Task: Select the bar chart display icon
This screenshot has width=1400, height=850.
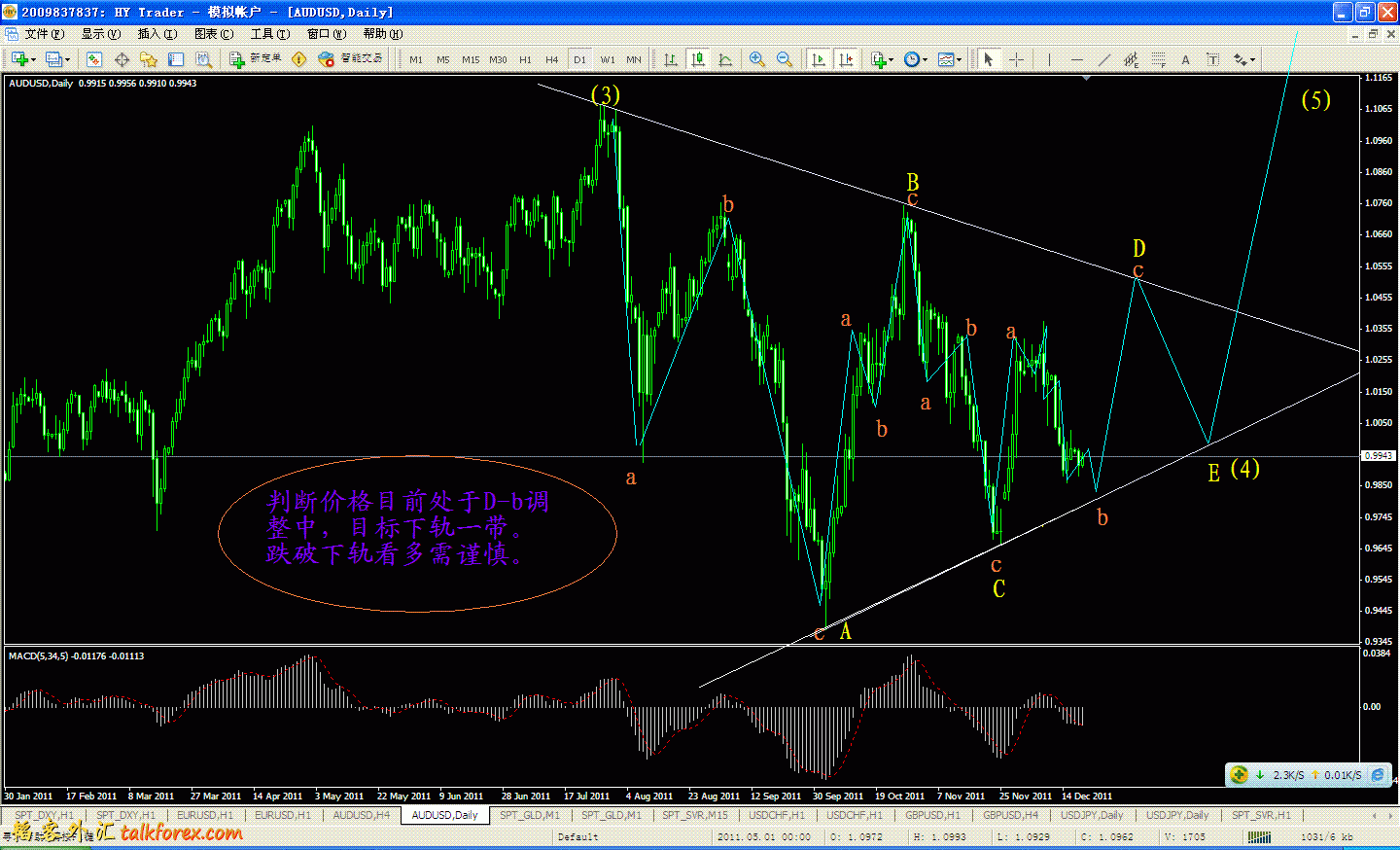Action: [x=671, y=59]
